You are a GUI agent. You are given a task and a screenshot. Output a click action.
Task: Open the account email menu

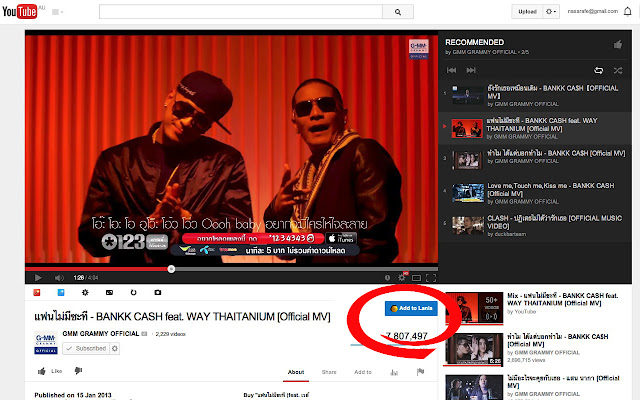(x=593, y=11)
